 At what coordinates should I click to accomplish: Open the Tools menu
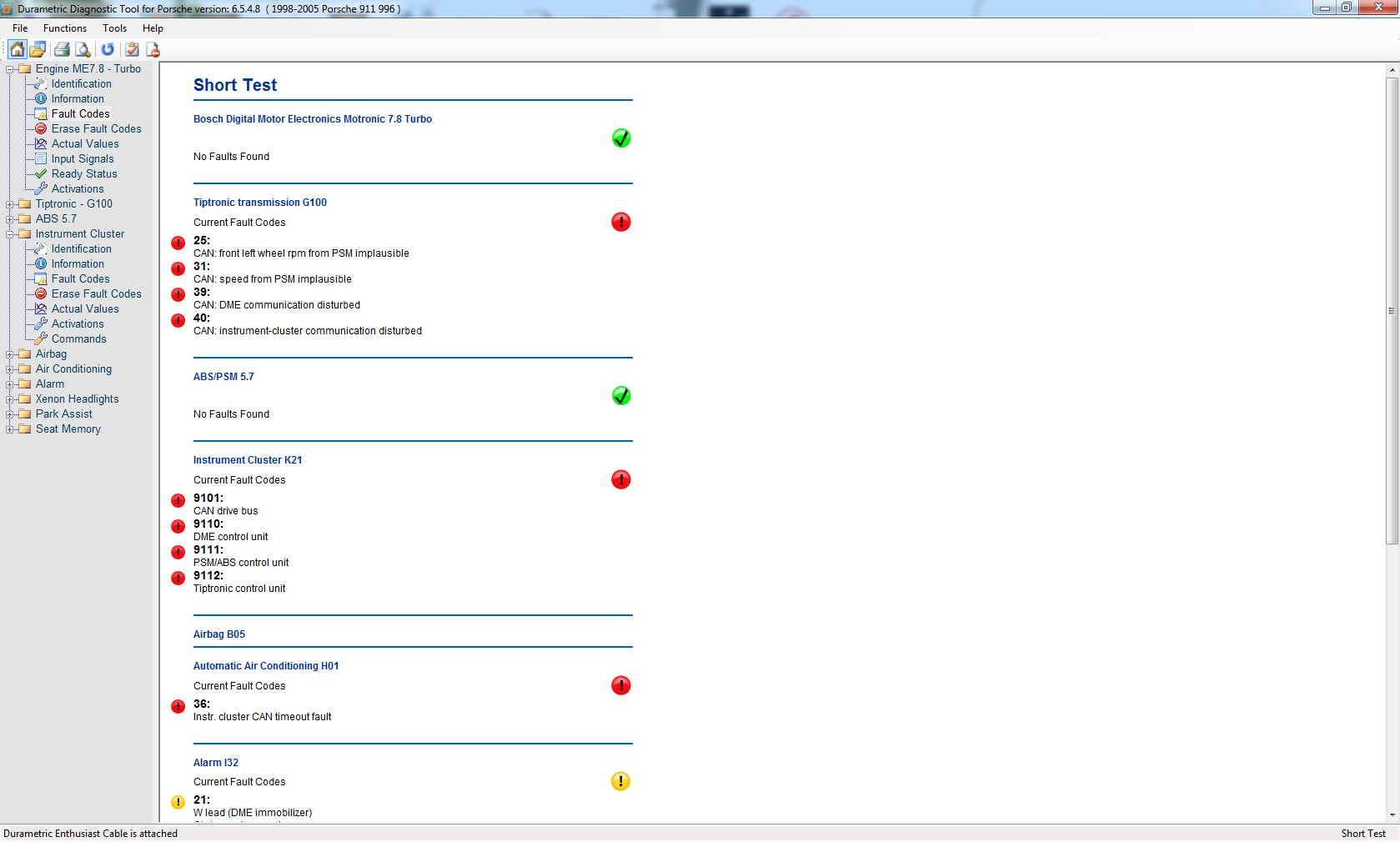point(114,28)
